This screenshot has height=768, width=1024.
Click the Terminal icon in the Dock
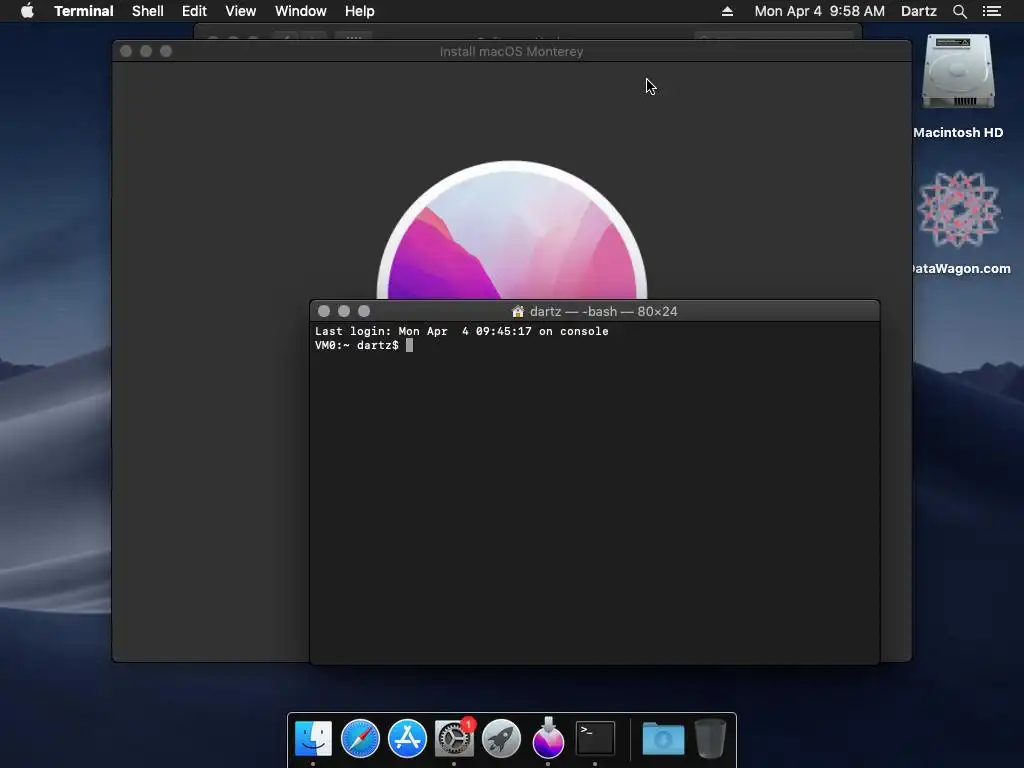tap(595, 739)
